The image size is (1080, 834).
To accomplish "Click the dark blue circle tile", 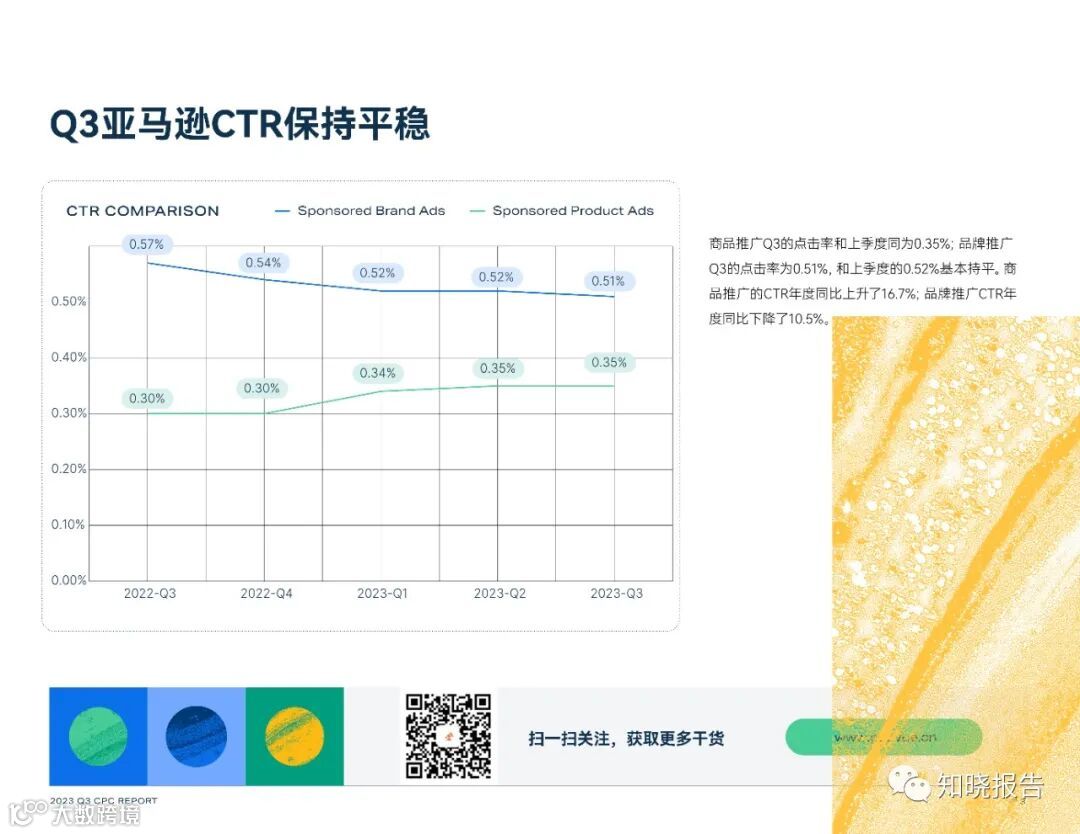I will (196, 736).
